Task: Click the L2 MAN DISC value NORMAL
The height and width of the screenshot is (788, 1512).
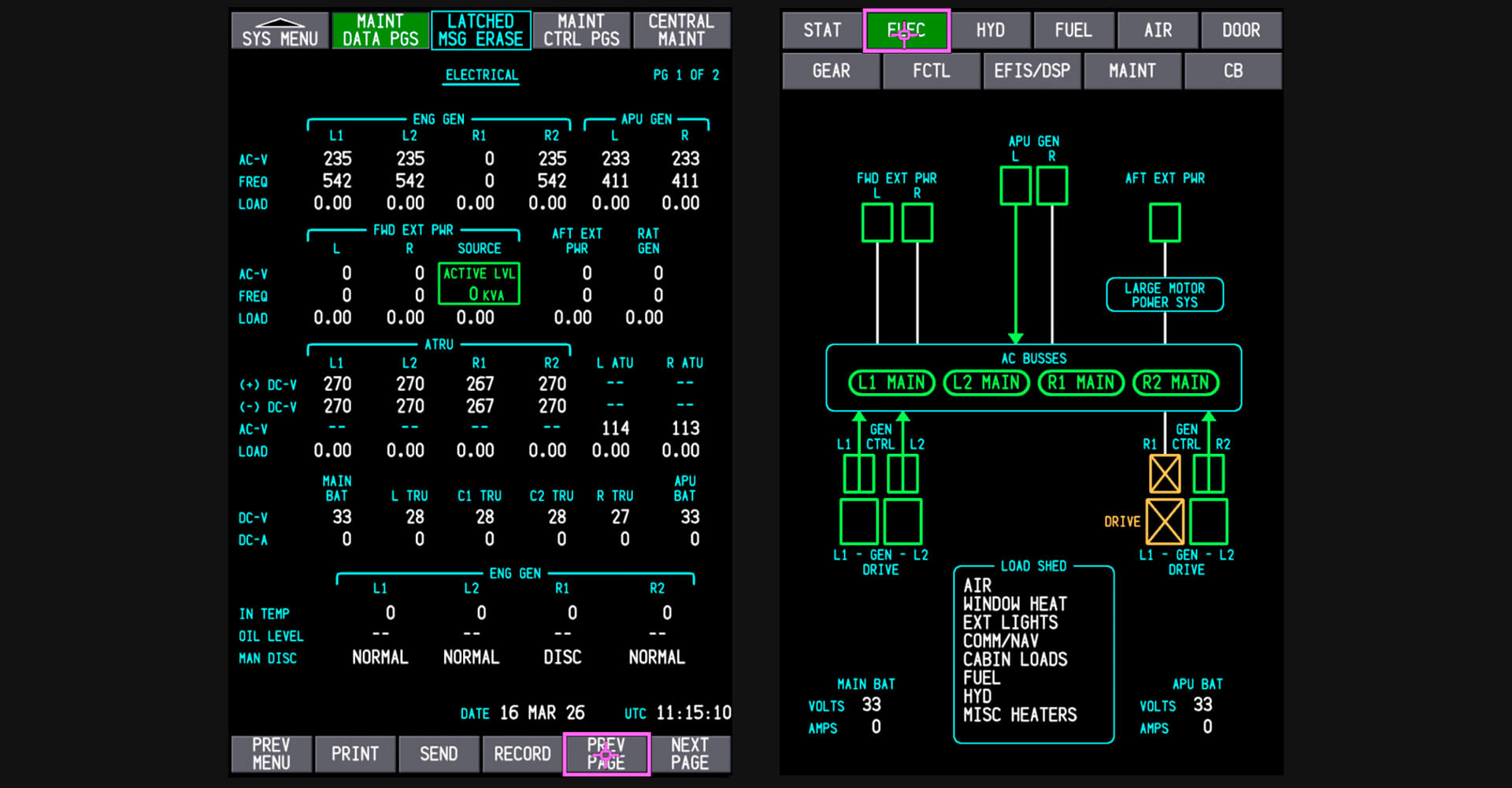Action: [x=471, y=657]
